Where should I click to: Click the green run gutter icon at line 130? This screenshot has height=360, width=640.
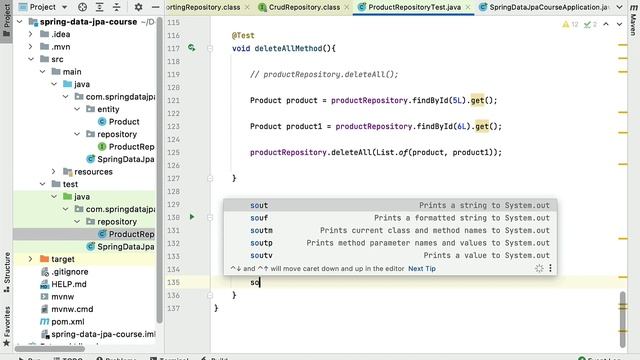click(191, 217)
